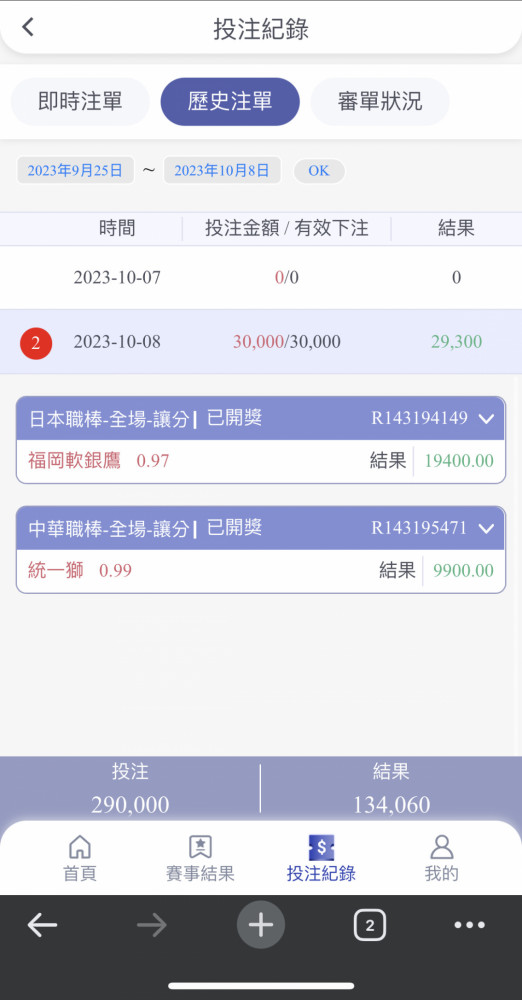The image size is (522, 1000).
Task: Change start date 2023年9月25日
Action: pyautogui.click(x=75, y=170)
